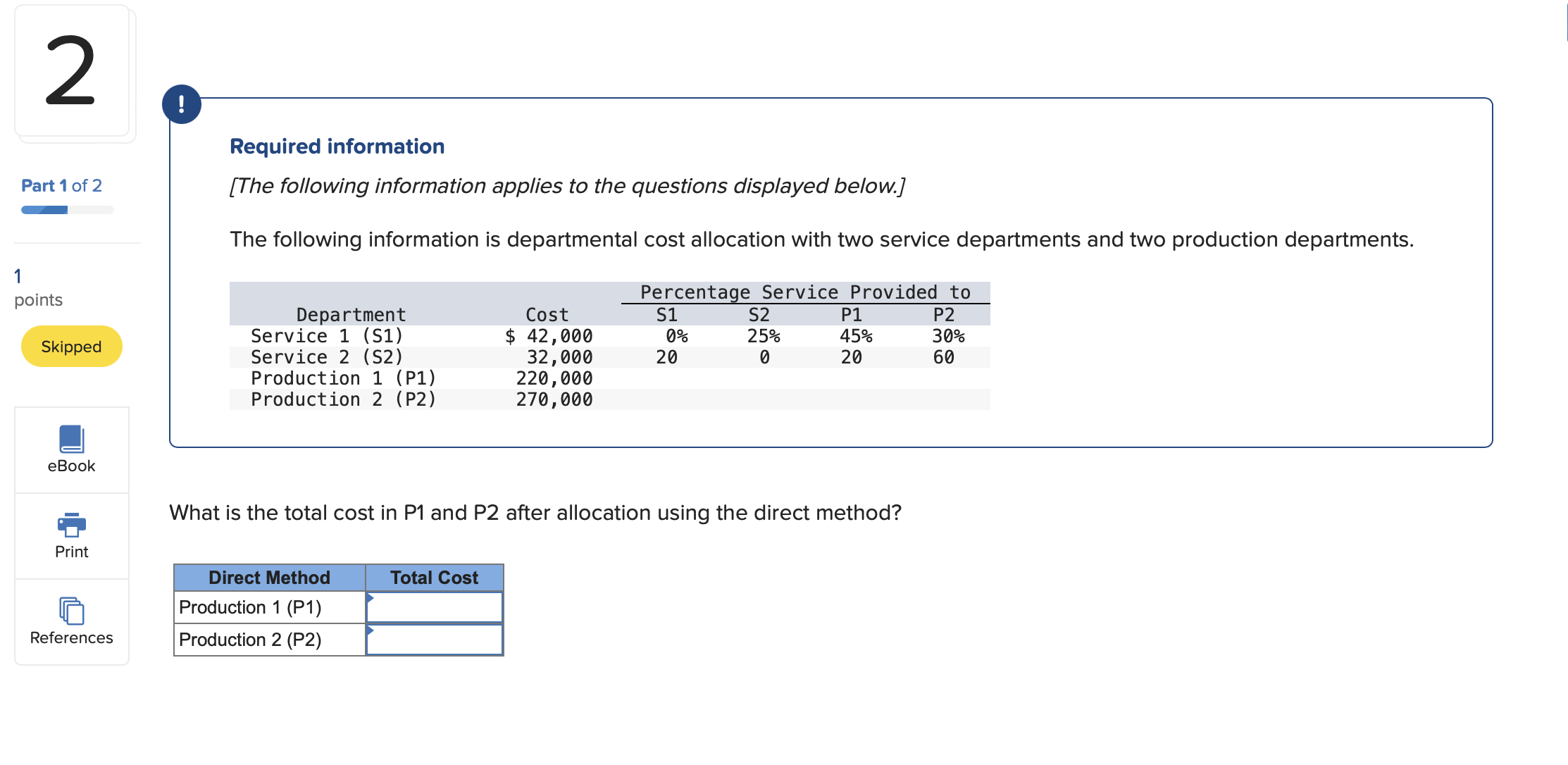Open the eBook book icon
The width and height of the screenshot is (1568, 765).
tap(71, 439)
